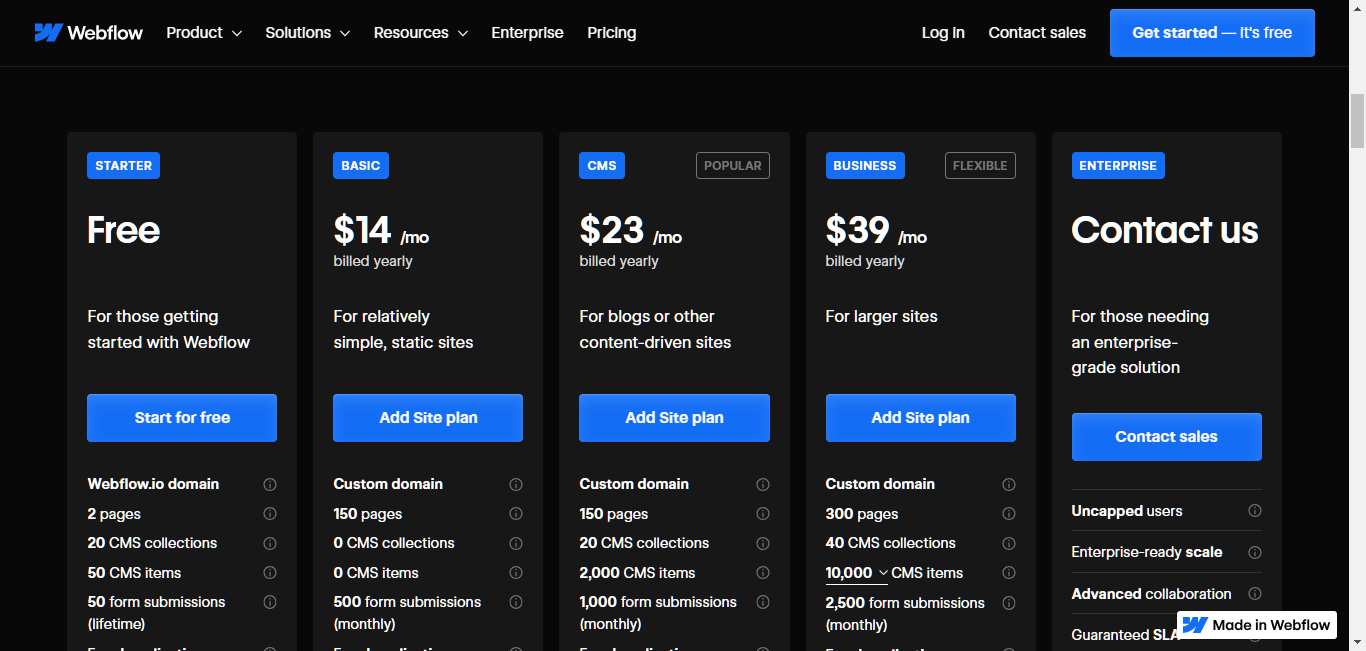Show info for Basic 500 form submissions
This screenshot has height=651, width=1366.
[516, 602]
